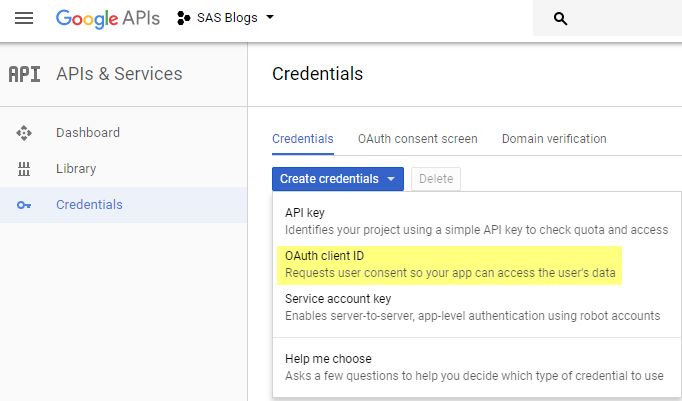Click the search magnifier icon
This screenshot has height=401, width=682.
(x=560, y=19)
